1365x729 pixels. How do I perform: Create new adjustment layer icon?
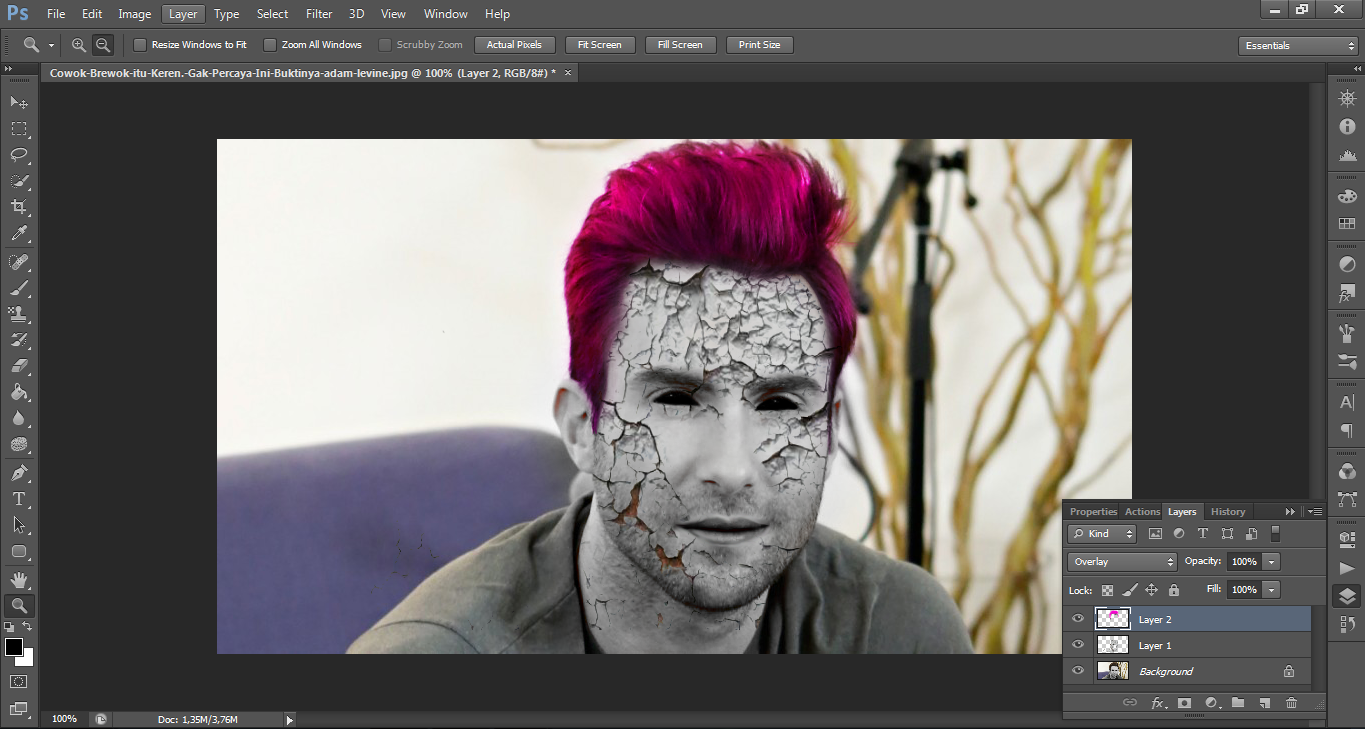coord(1211,703)
